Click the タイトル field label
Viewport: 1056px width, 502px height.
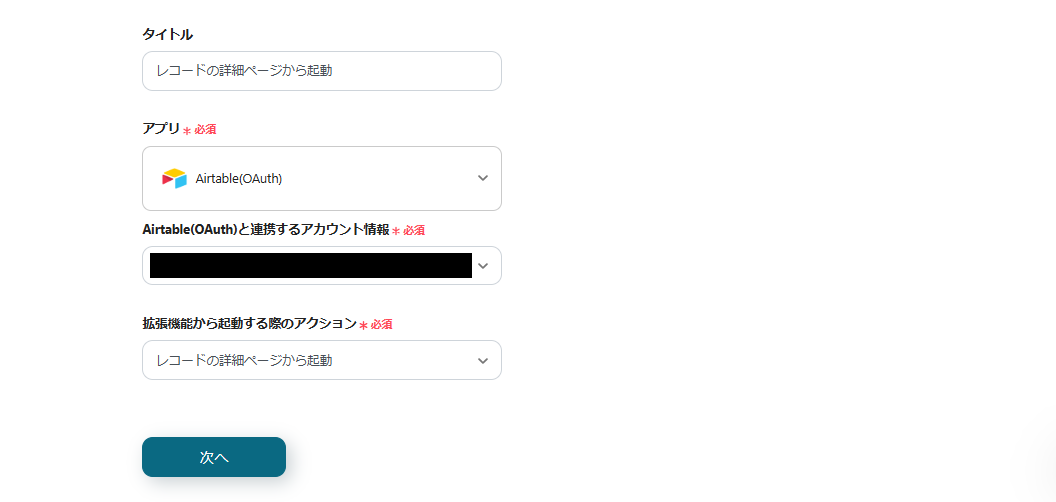(x=167, y=34)
